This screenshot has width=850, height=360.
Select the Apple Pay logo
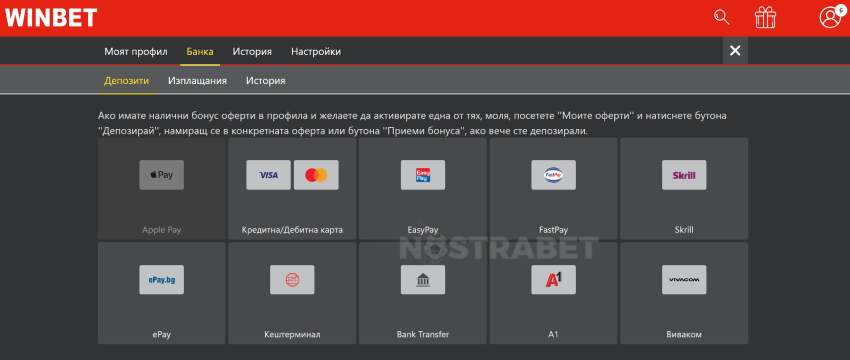coord(162,175)
